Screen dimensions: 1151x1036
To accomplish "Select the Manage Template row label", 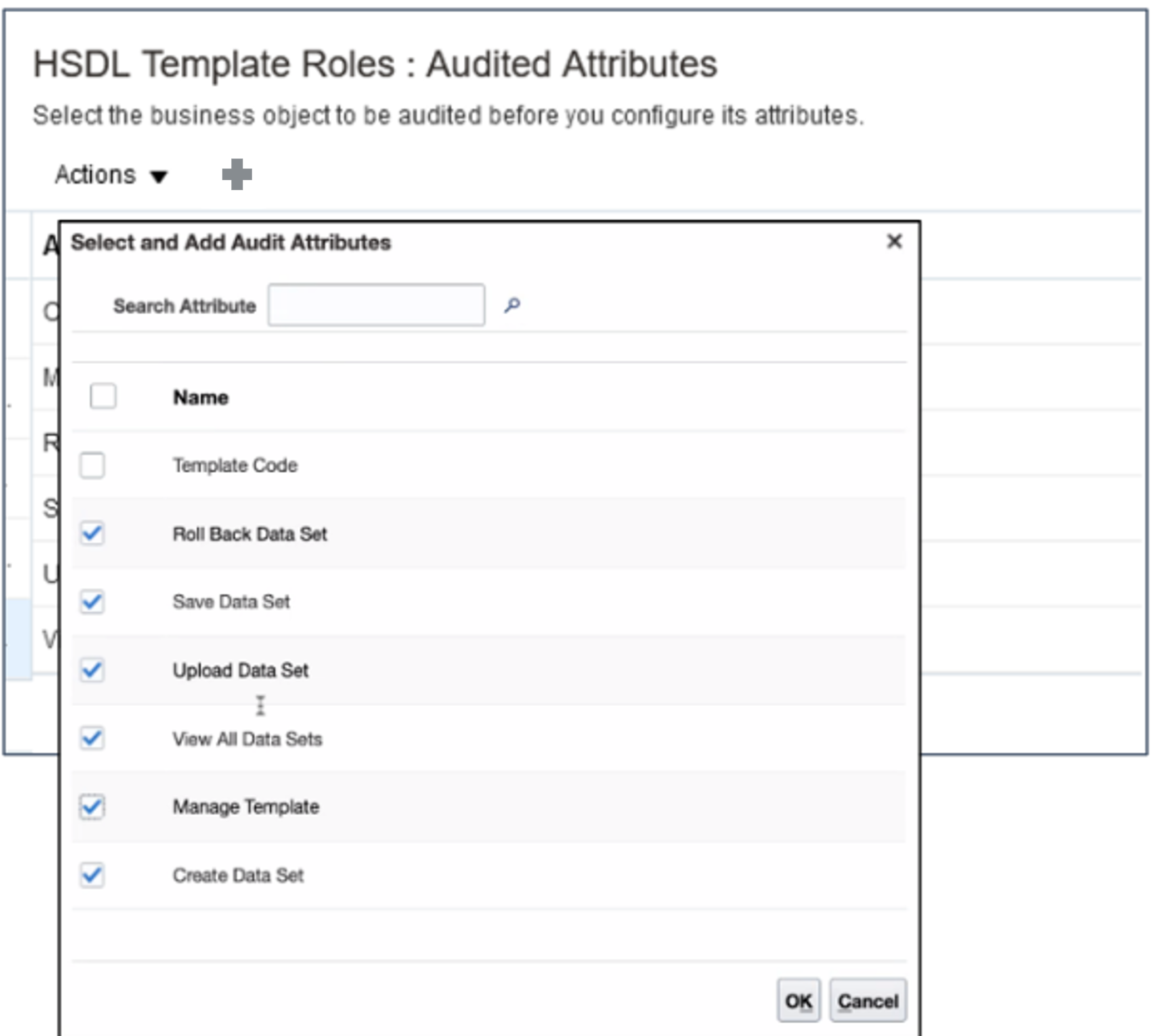I will [246, 806].
